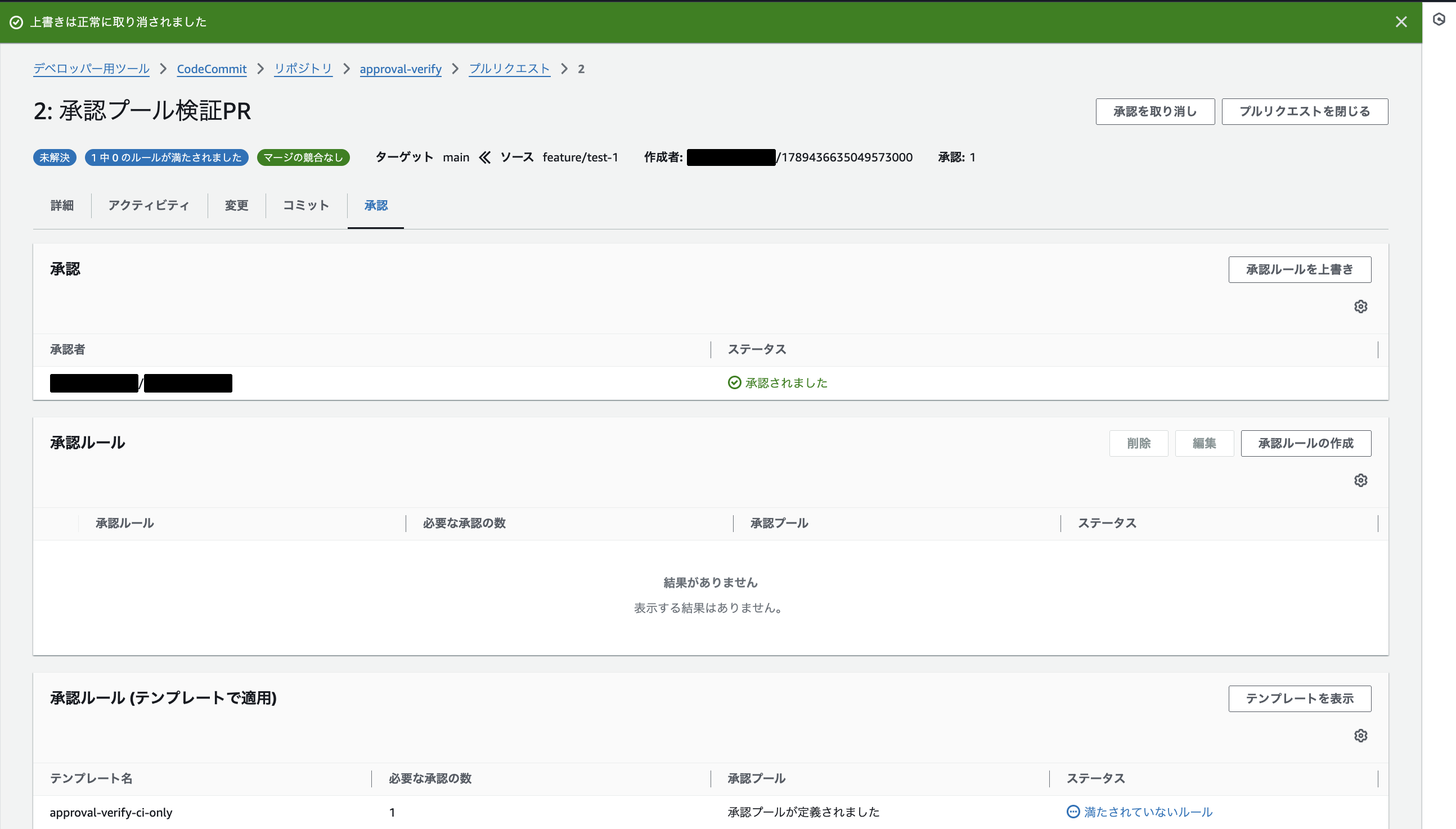The image size is (1456, 829).
Task: Click the 未解決 status badge
Action: (55, 157)
